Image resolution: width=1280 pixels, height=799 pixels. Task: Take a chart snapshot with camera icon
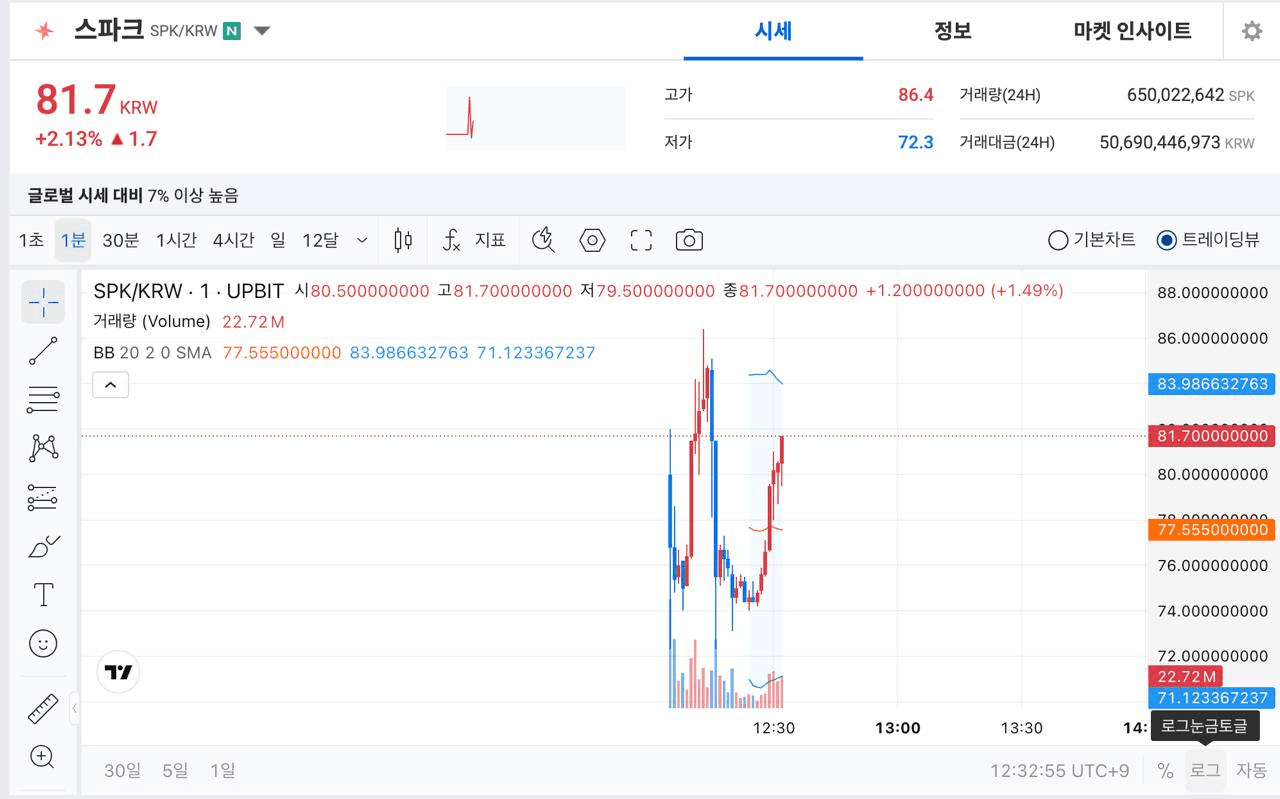pos(689,240)
